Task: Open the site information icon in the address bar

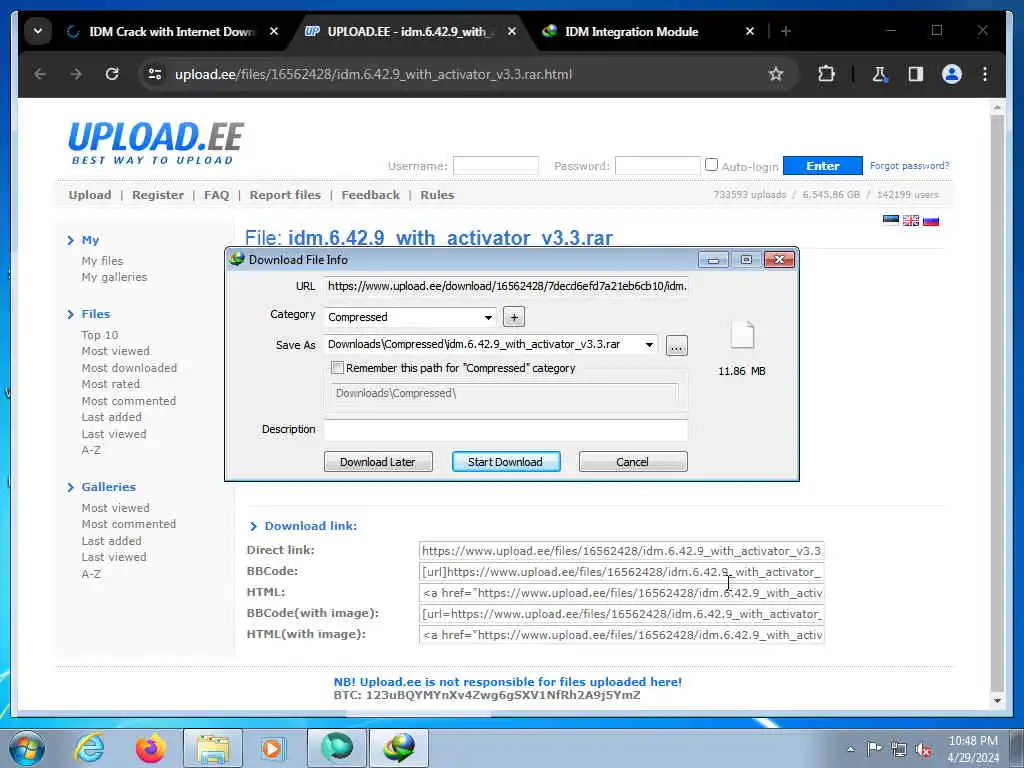Action: click(x=155, y=74)
